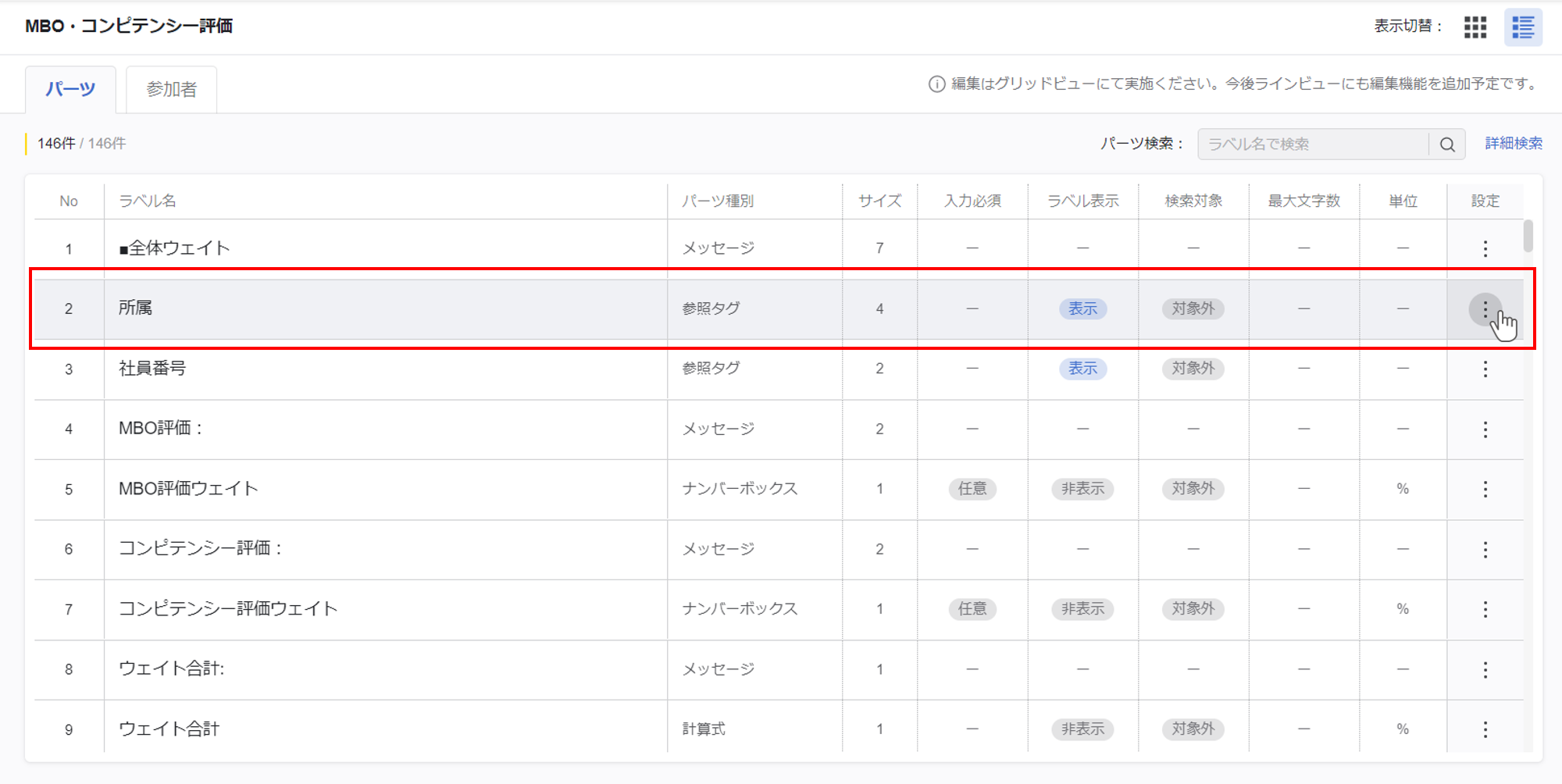1562x784 pixels.
Task: Select the パーツ tab
Action: [70, 89]
